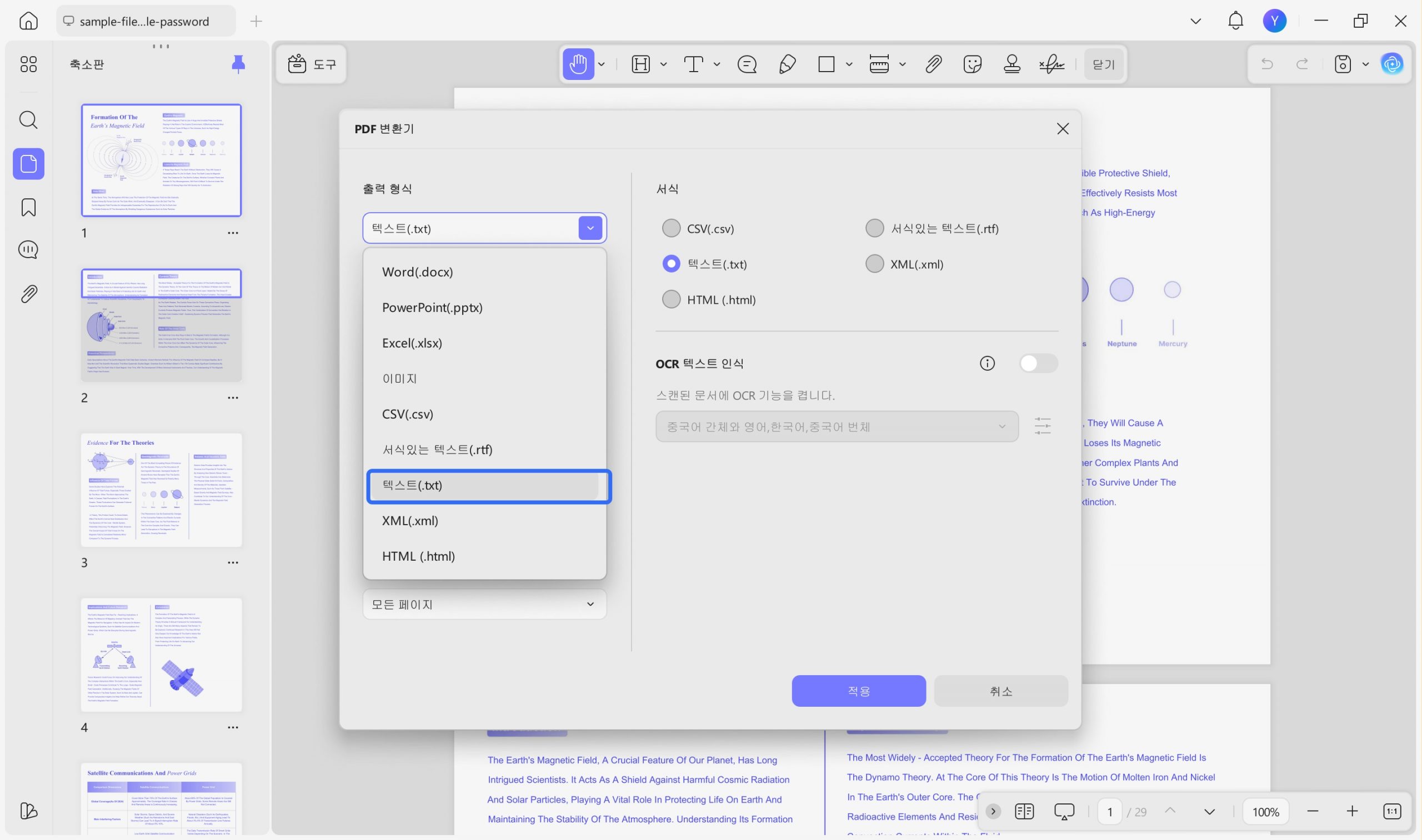Open the 모든 페이지 page range dropdown

[x=484, y=604]
